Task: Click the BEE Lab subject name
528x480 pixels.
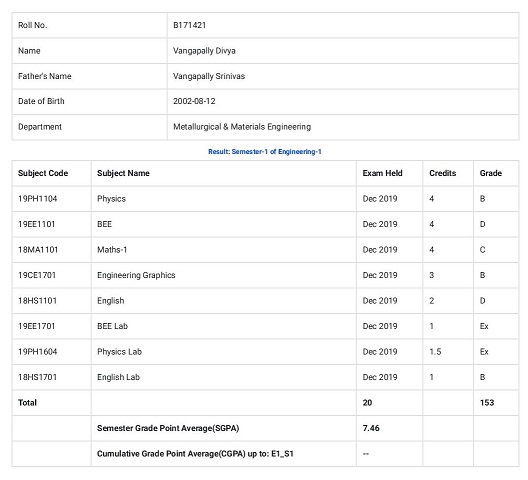Action: tap(112, 326)
